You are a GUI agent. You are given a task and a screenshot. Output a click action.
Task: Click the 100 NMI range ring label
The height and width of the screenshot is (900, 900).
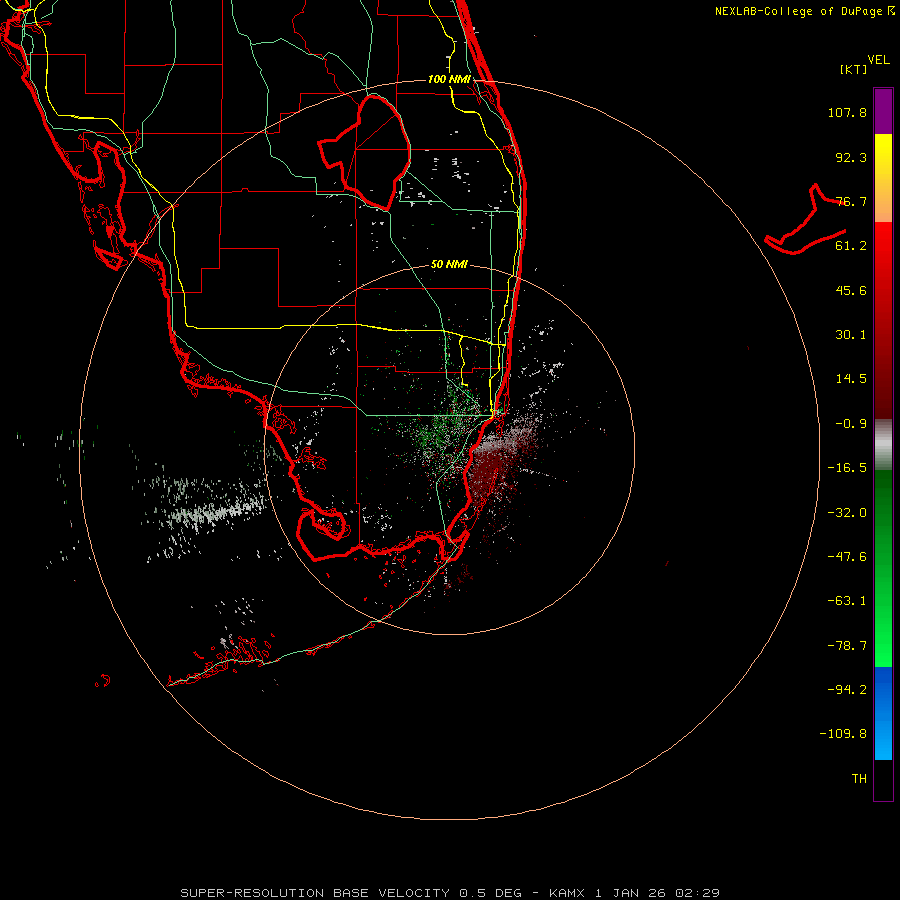449,79
